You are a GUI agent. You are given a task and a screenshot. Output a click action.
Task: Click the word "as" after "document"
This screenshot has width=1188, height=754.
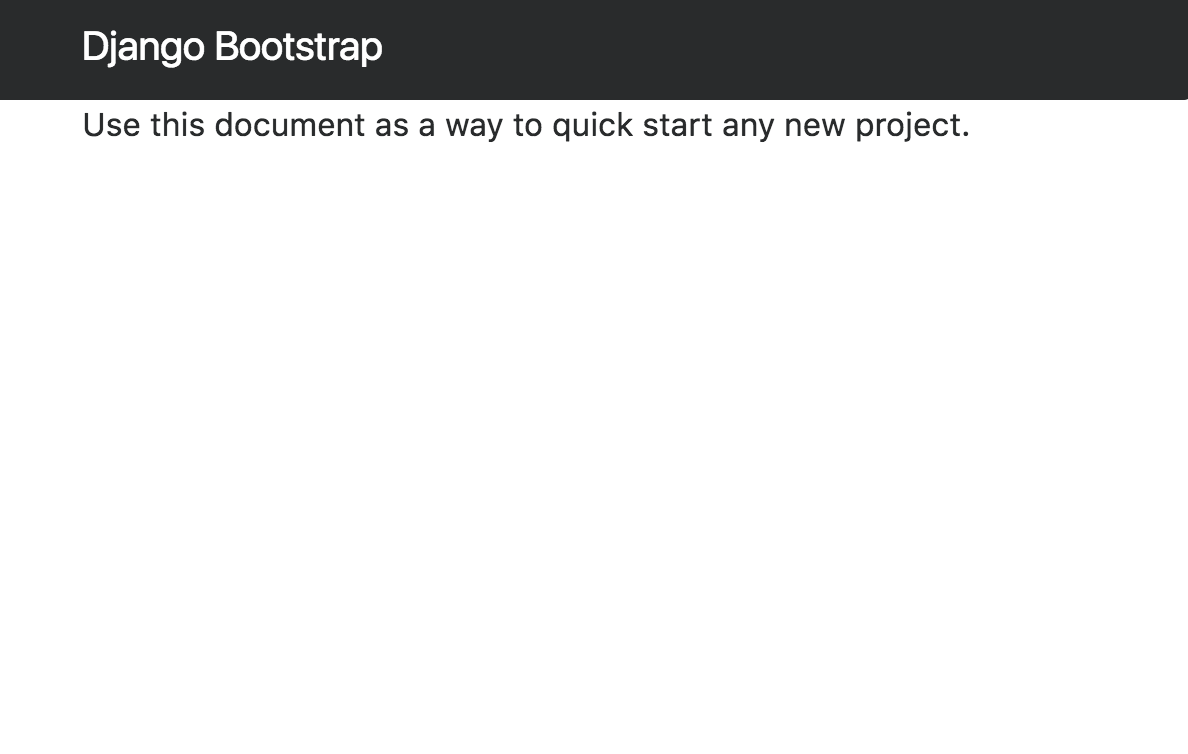point(392,127)
